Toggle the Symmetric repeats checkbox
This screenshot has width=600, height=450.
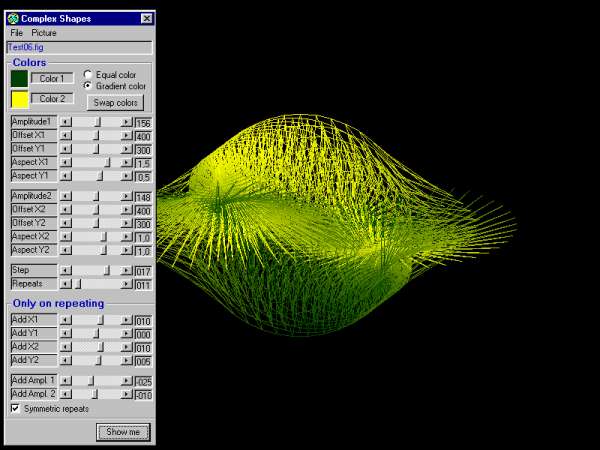15,409
